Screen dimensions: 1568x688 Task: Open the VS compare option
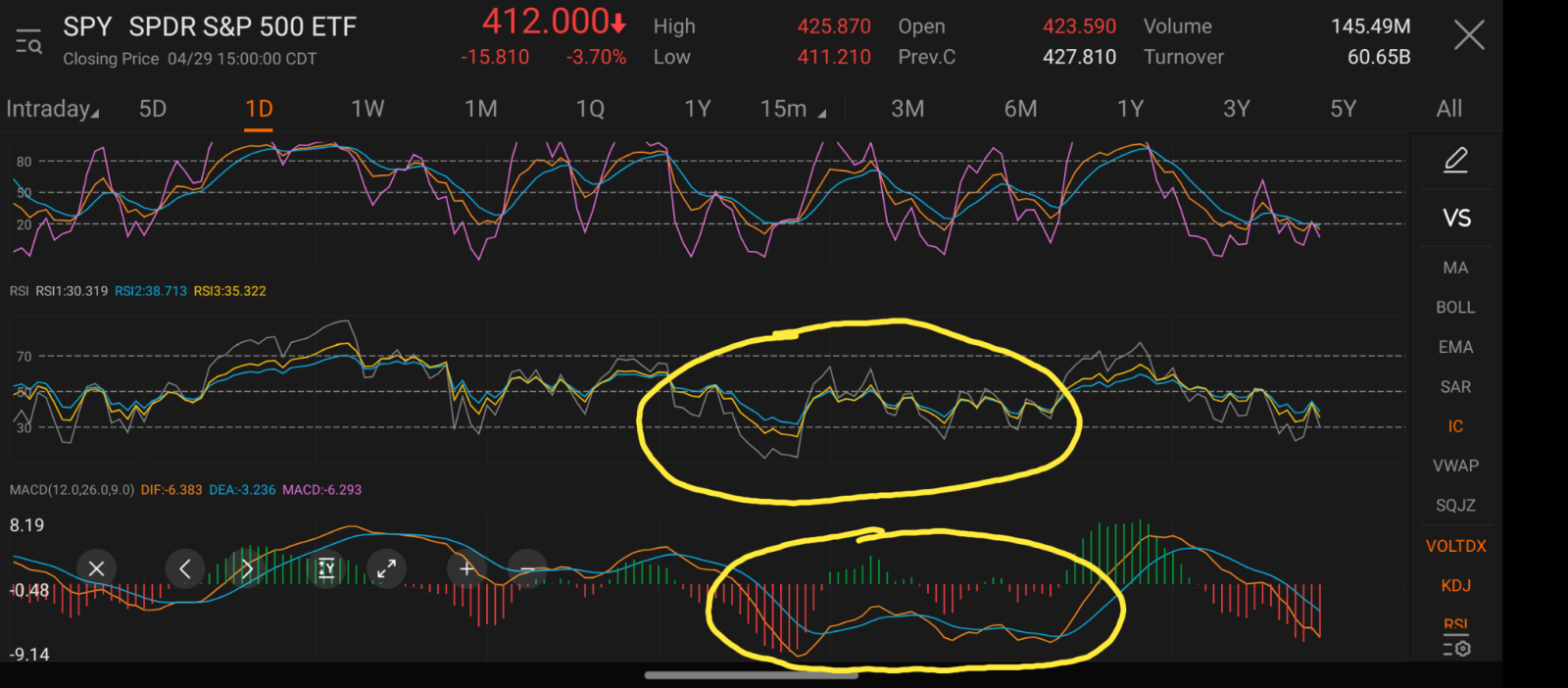1456,219
